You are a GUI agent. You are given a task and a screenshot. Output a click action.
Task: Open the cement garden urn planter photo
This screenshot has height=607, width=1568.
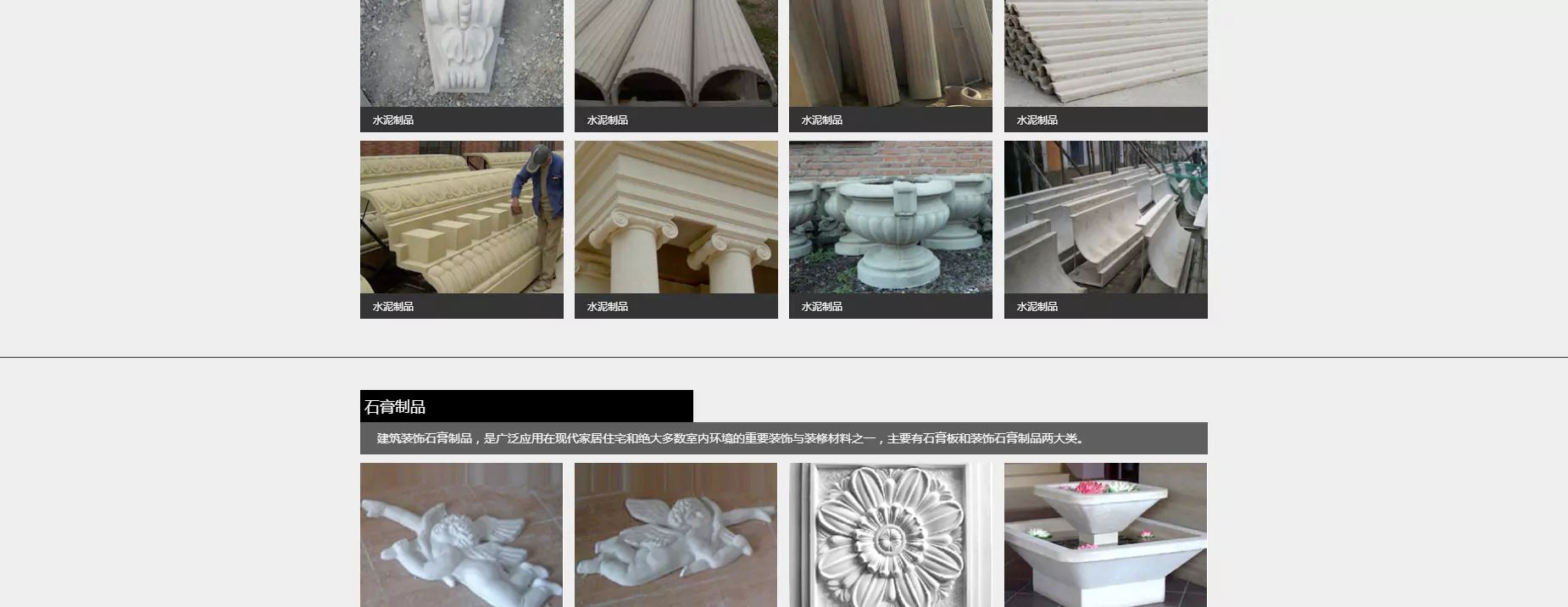point(891,217)
